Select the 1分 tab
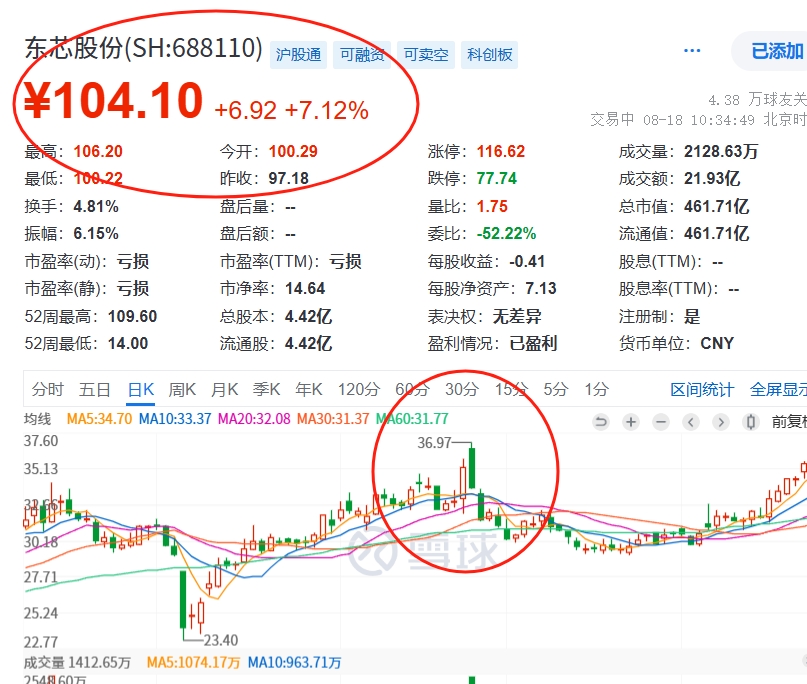This screenshot has height=684, width=807. (x=597, y=390)
